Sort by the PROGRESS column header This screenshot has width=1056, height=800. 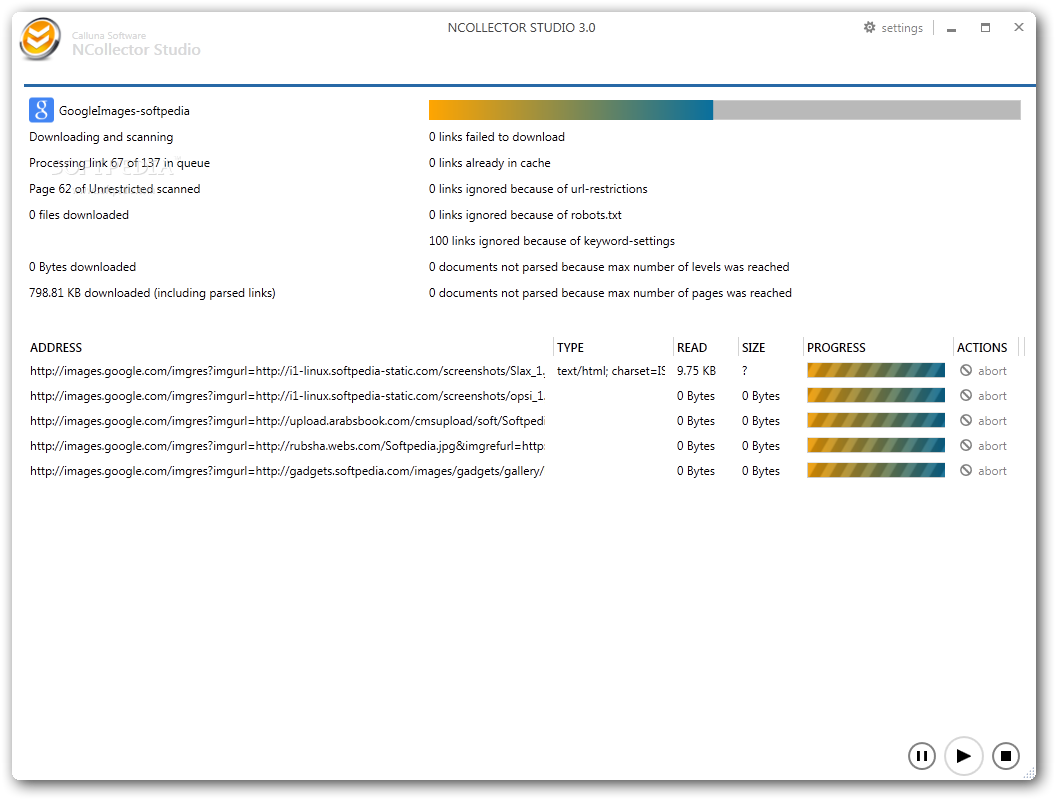coord(836,347)
